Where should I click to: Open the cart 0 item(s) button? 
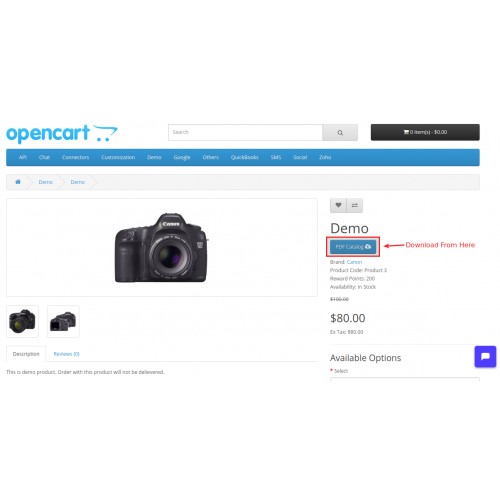[x=425, y=132]
